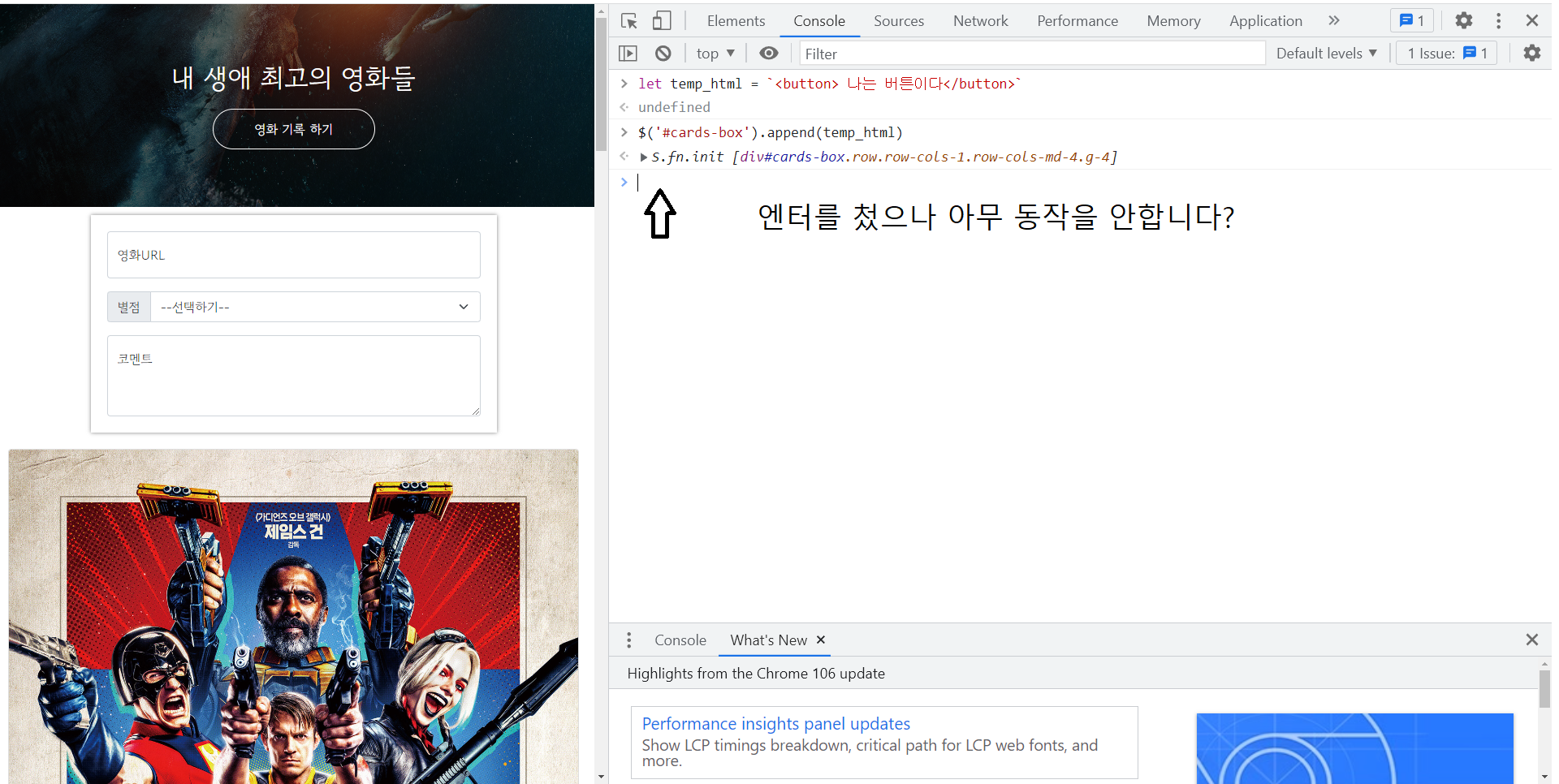Click Highlights from the Chrome 106 update
Screen dimensions: 1559x784
tap(756, 674)
